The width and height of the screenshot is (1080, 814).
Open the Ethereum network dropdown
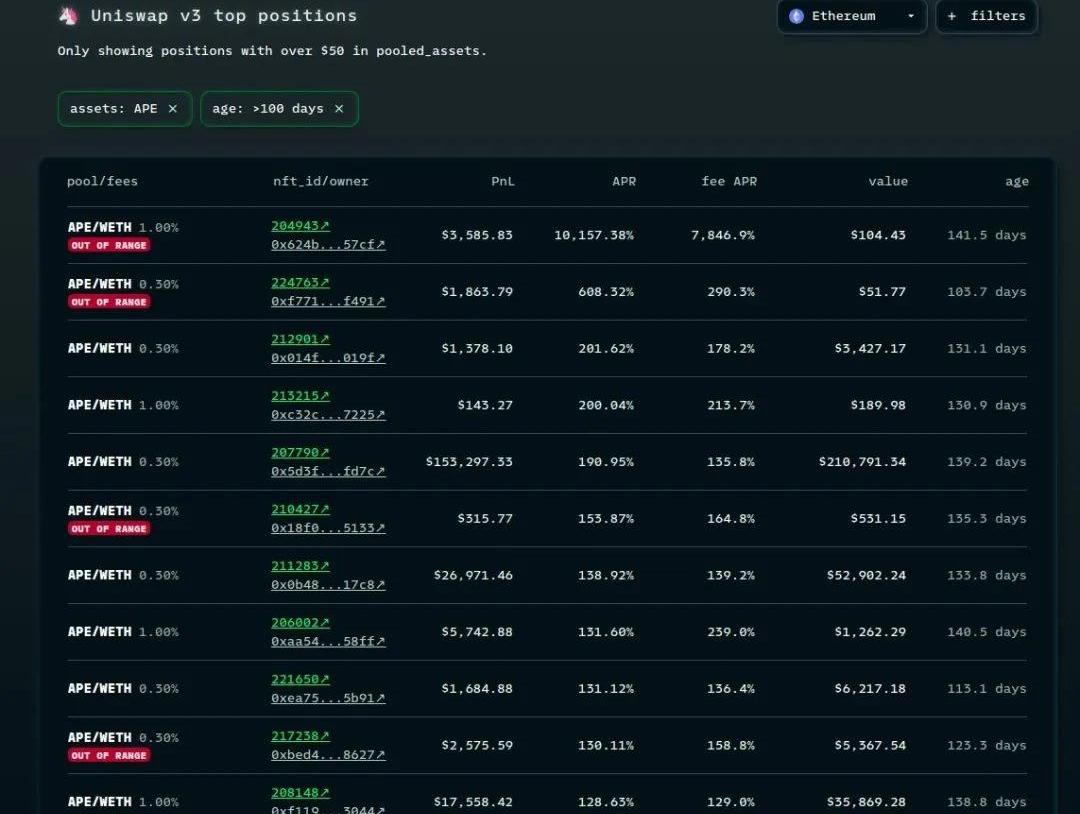point(852,16)
